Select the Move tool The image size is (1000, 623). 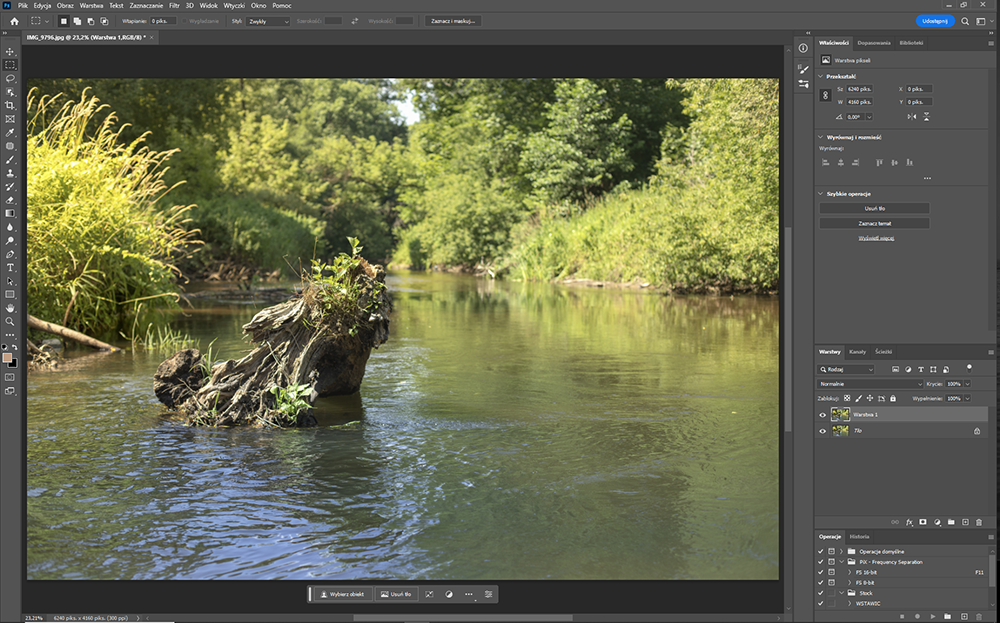coord(10,51)
